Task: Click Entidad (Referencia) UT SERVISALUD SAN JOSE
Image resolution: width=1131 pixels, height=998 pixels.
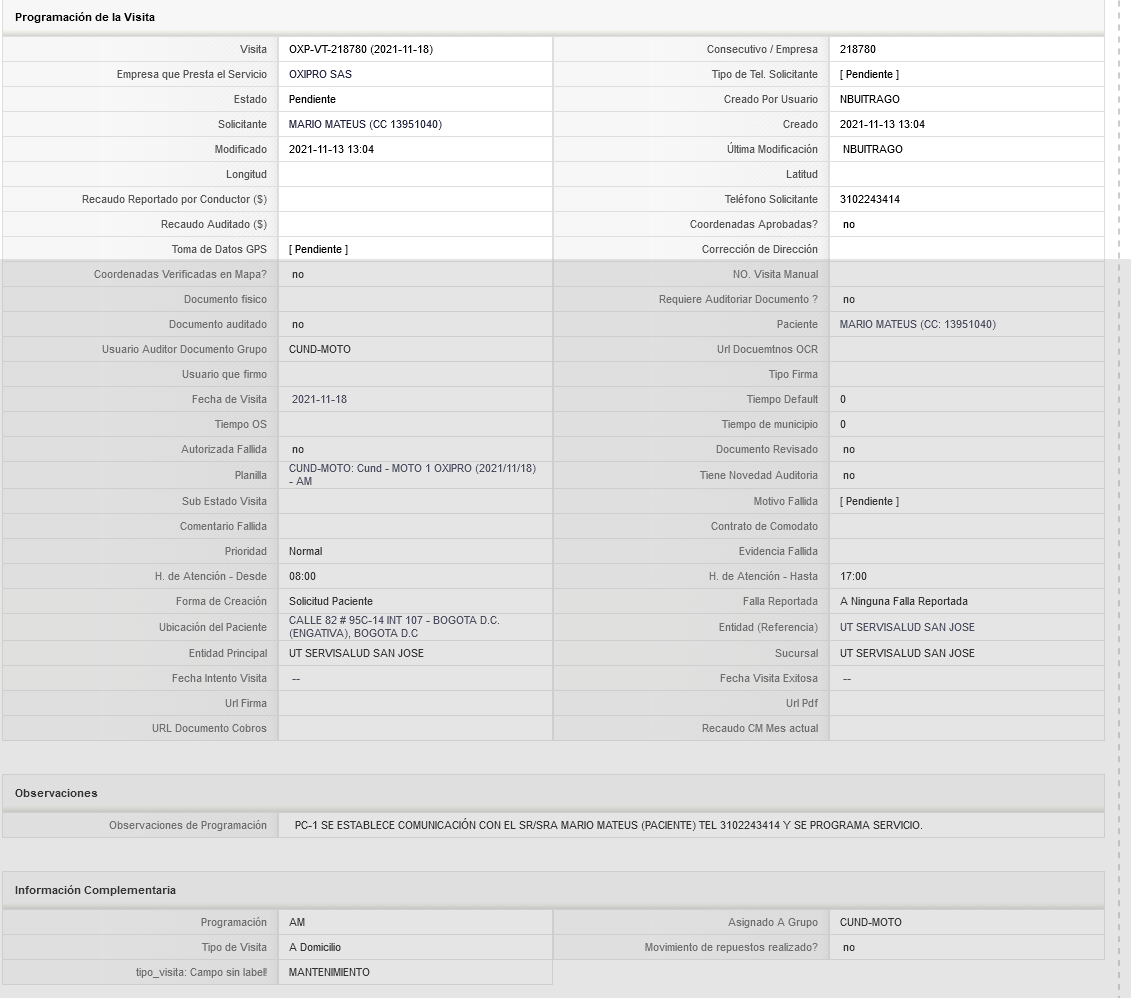Action: [x=907, y=627]
